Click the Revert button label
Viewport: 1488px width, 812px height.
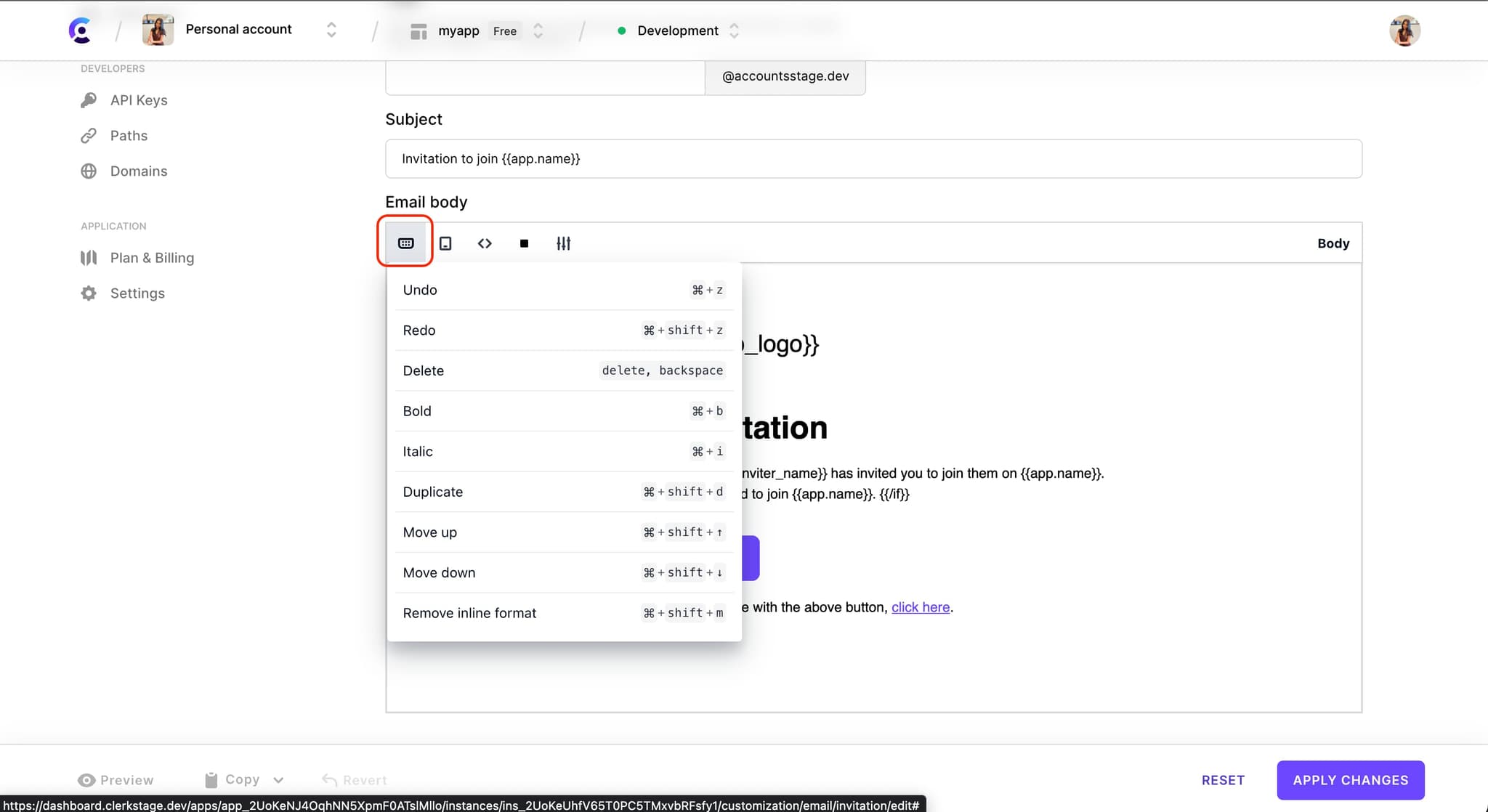click(x=365, y=780)
